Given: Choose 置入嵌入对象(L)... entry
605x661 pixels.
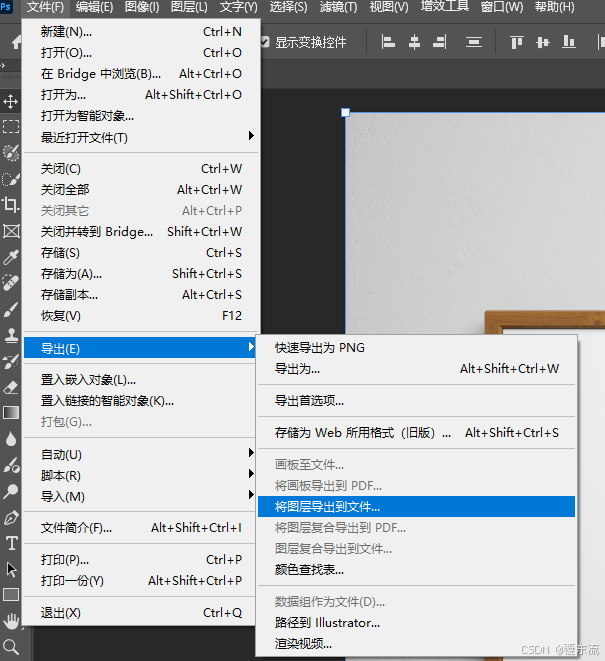Looking at the screenshot, I should (x=140, y=380).
